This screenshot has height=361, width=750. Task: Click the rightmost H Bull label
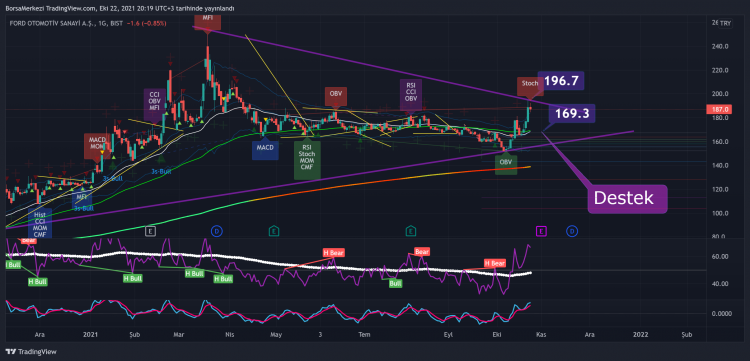(223, 279)
